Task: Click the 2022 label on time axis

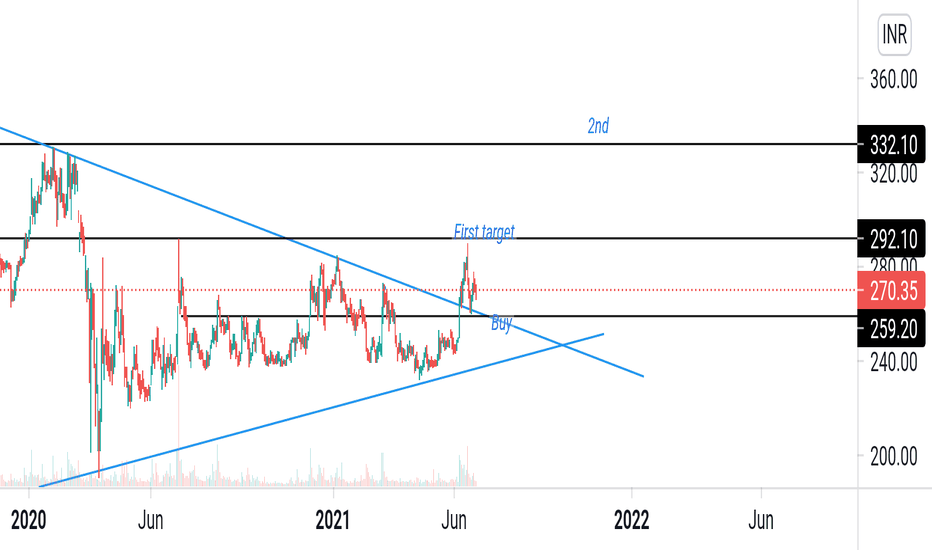Action: click(632, 520)
